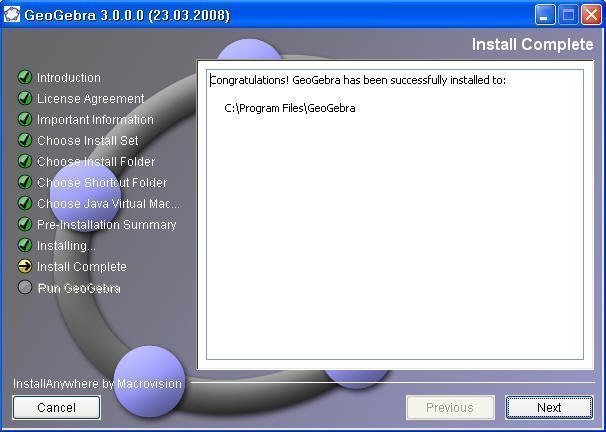
Task: Click the Pre-Installation Summary step label
Action: [107, 225]
